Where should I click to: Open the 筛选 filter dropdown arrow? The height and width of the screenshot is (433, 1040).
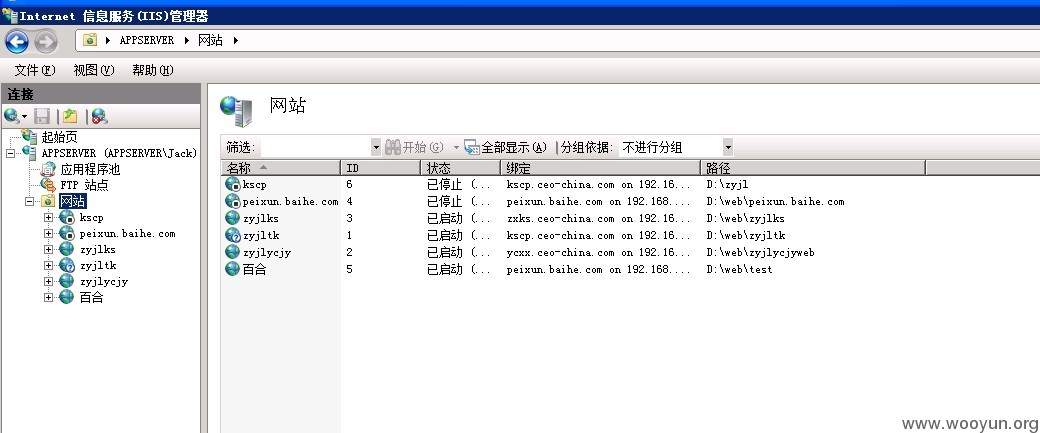(x=376, y=147)
